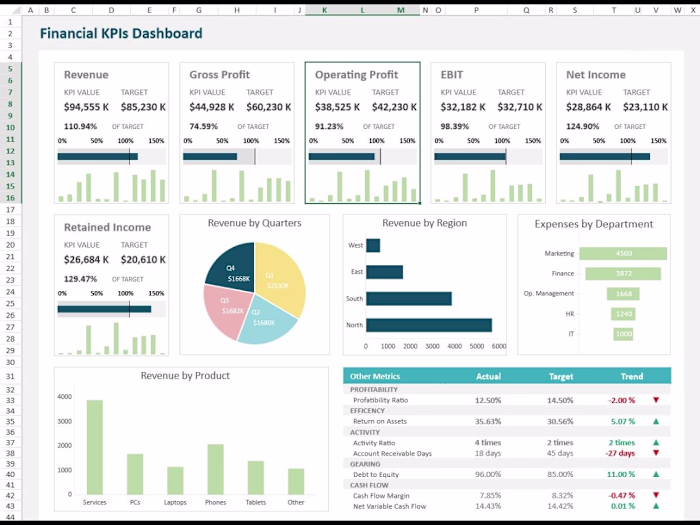
Task: Click Net Income value $28,864 K
Action: (x=588, y=107)
